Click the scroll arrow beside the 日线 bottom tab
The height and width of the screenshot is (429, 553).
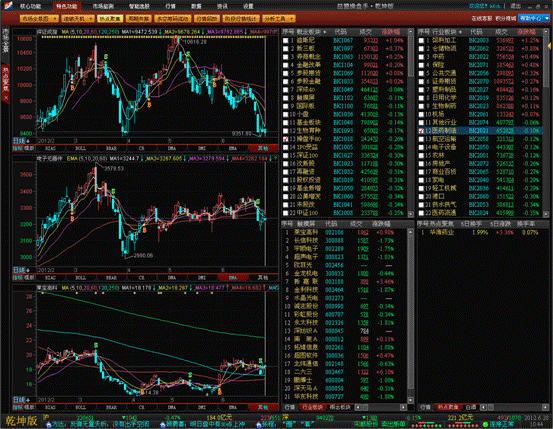coord(484,407)
